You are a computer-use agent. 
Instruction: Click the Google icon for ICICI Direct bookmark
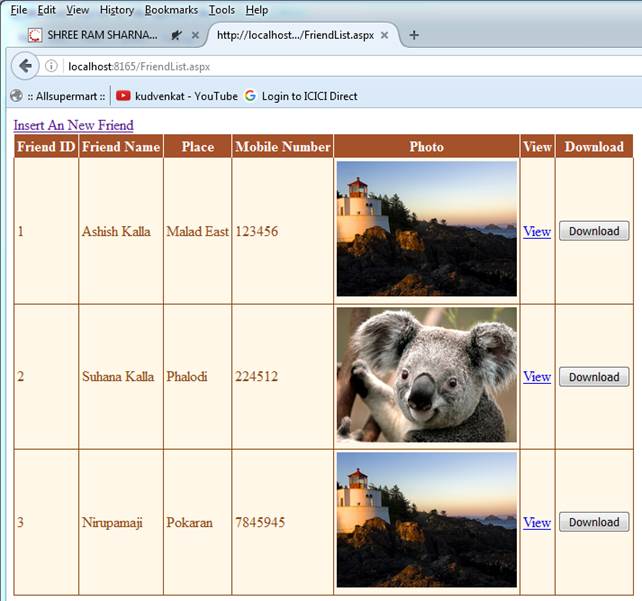250,96
